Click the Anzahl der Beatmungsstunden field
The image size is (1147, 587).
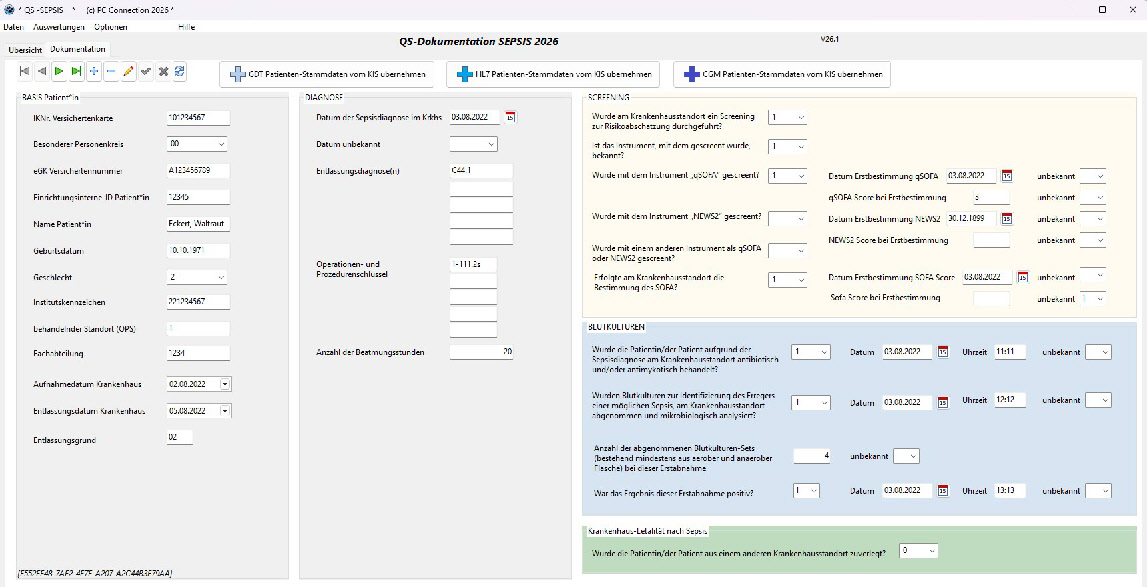481,352
